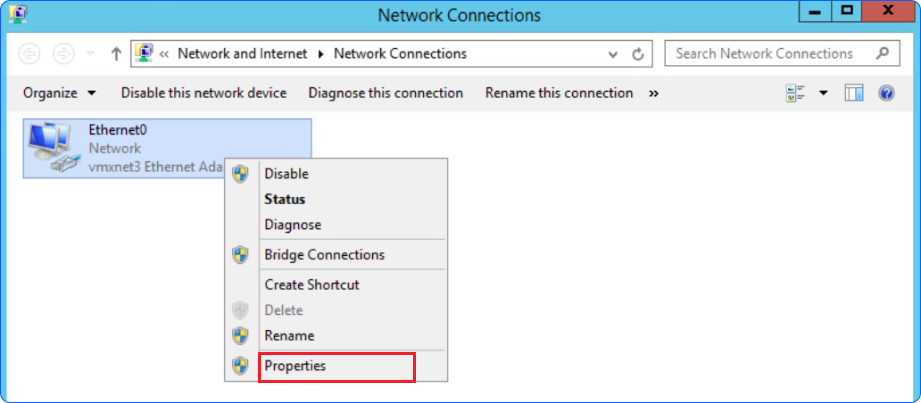This screenshot has height=403, width=921.
Task: Refresh the Network Connections view
Action: 636,54
